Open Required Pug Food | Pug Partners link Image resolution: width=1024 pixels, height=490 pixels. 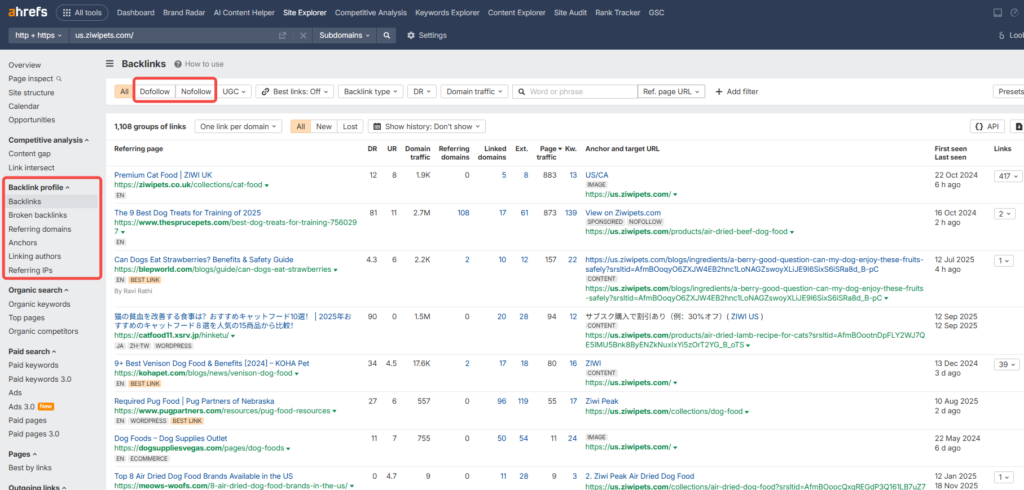(x=194, y=401)
